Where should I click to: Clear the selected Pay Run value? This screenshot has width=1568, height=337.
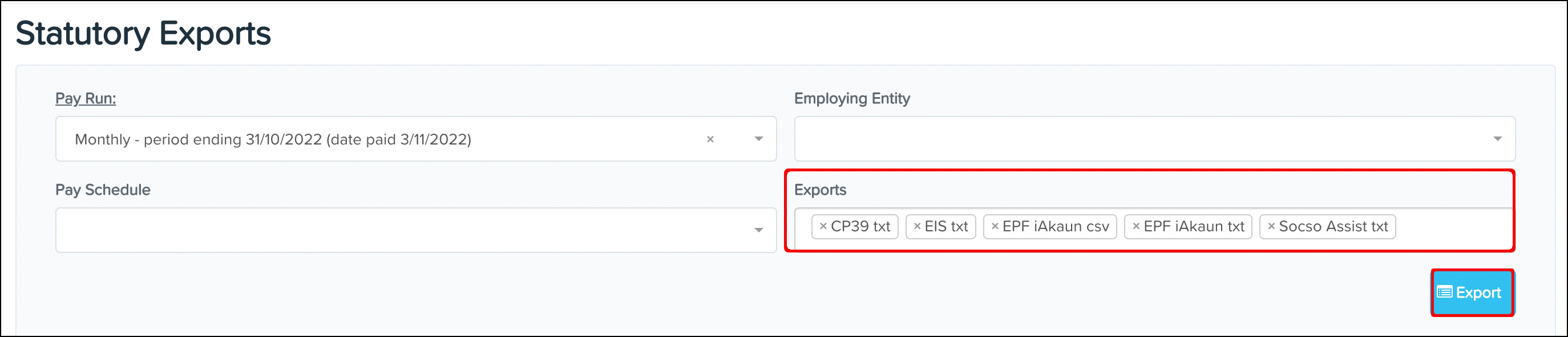pos(710,139)
